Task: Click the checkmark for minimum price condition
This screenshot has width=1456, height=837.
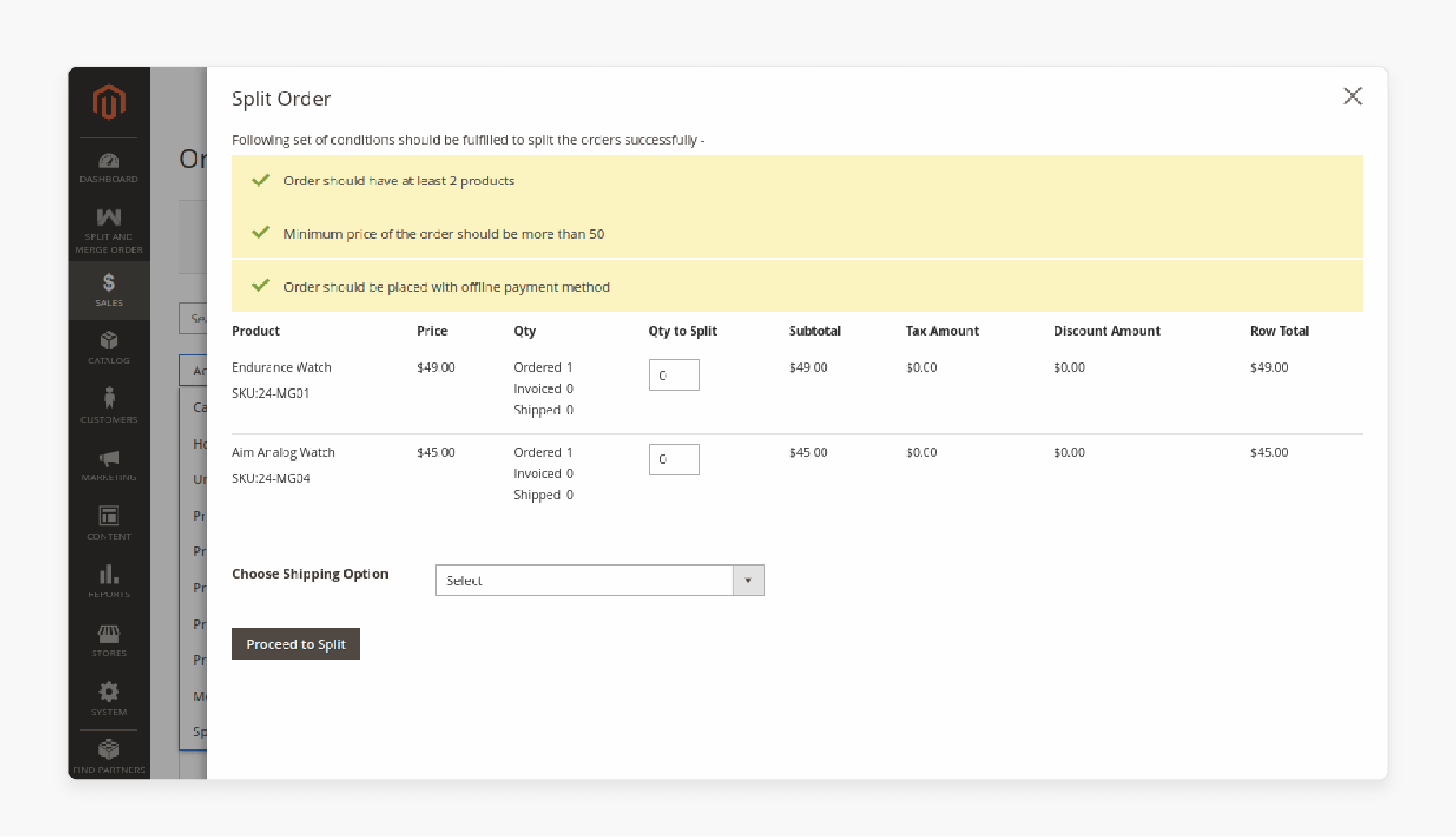Action: pyautogui.click(x=261, y=233)
